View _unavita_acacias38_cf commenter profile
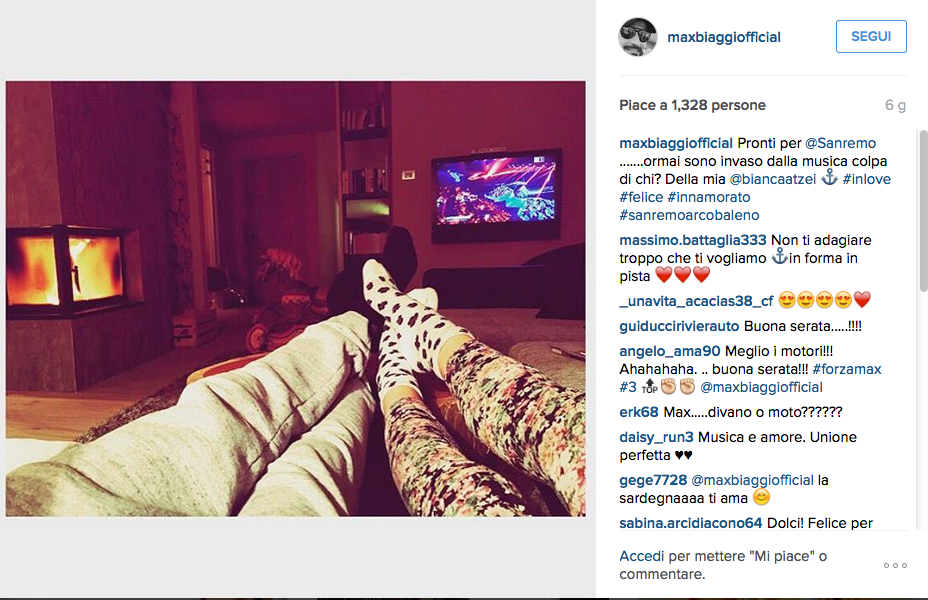This screenshot has height=600, width=928. click(x=696, y=301)
